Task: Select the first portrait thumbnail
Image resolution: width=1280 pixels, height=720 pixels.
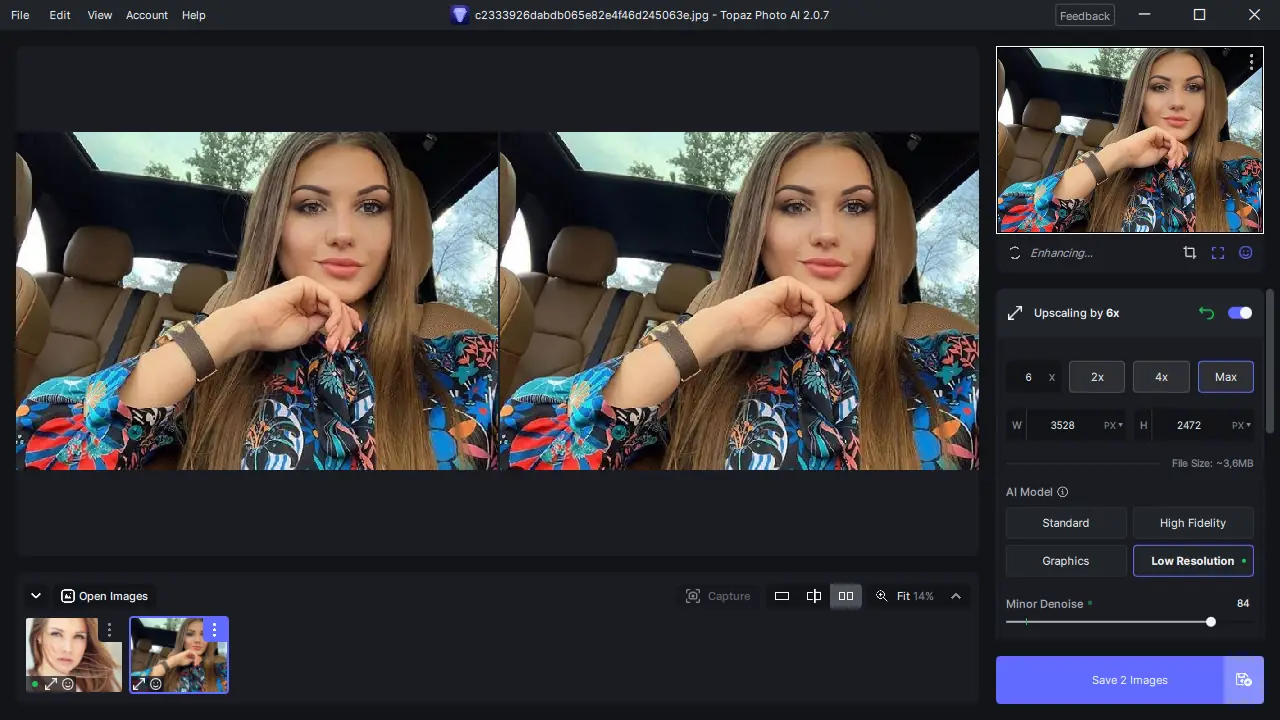Action: [74, 655]
